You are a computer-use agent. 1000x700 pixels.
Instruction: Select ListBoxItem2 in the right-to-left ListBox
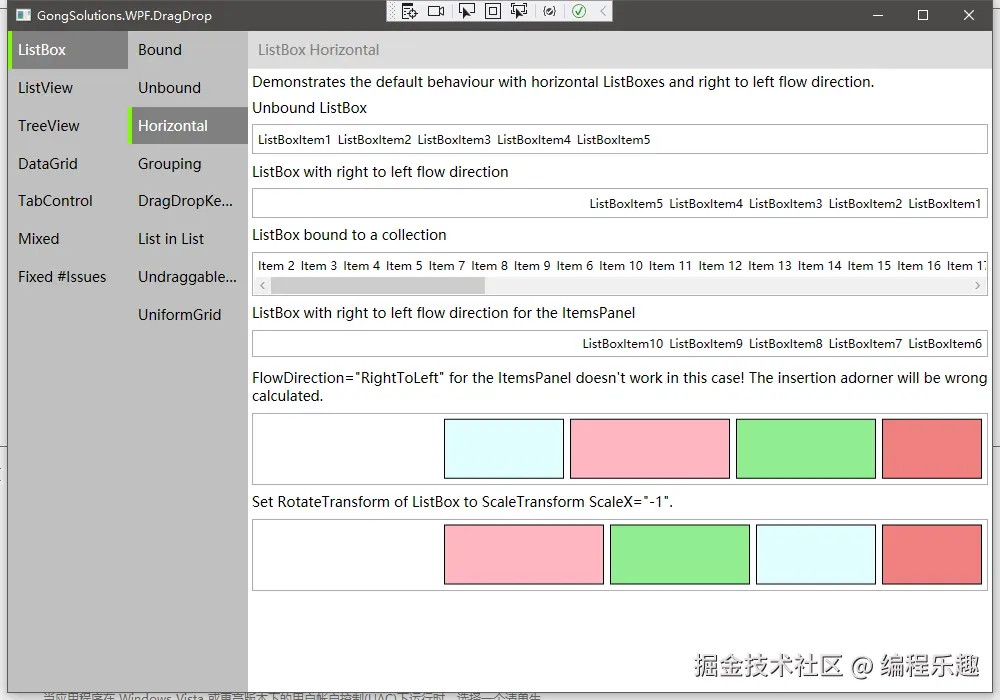click(x=865, y=203)
